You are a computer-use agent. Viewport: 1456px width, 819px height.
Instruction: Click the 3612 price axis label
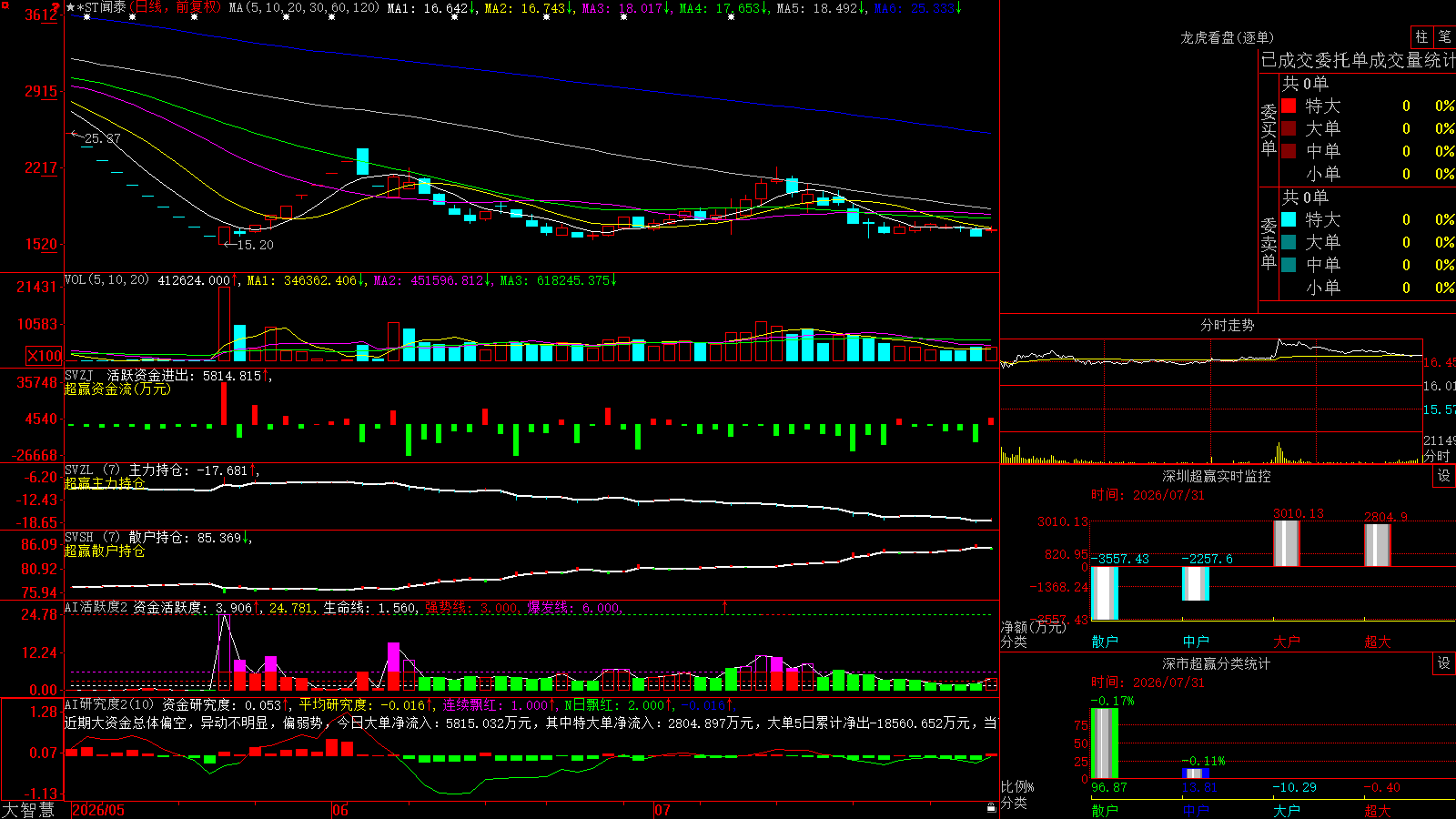[x=42, y=15]
